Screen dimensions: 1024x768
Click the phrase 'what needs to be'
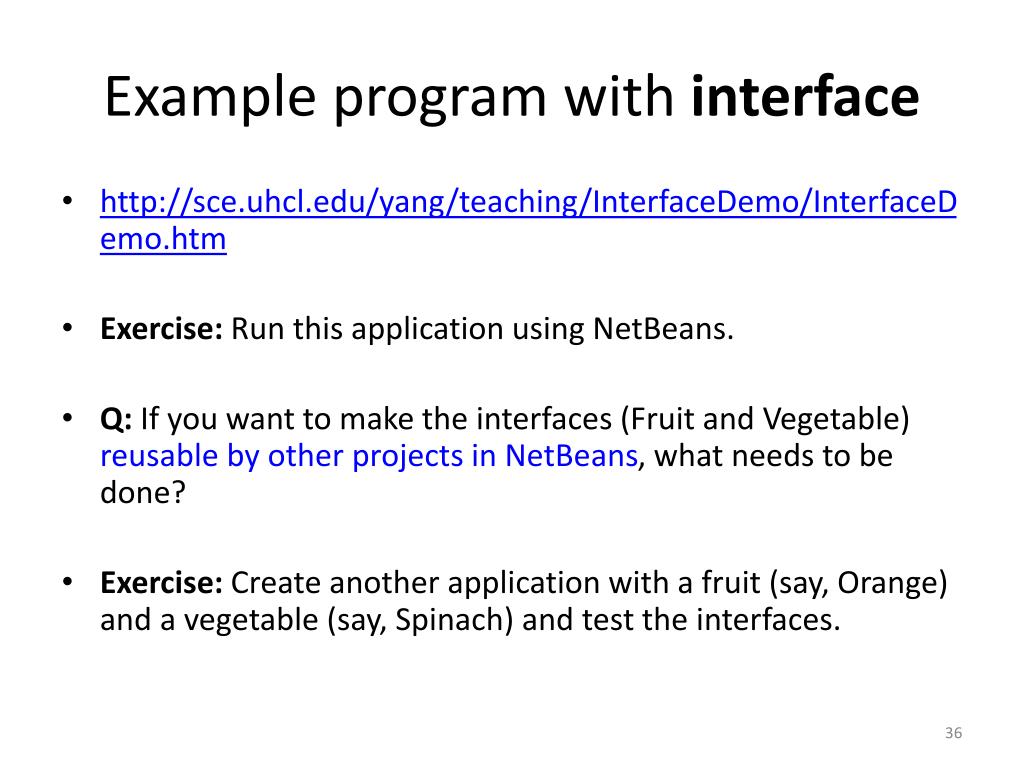point(773,456)
